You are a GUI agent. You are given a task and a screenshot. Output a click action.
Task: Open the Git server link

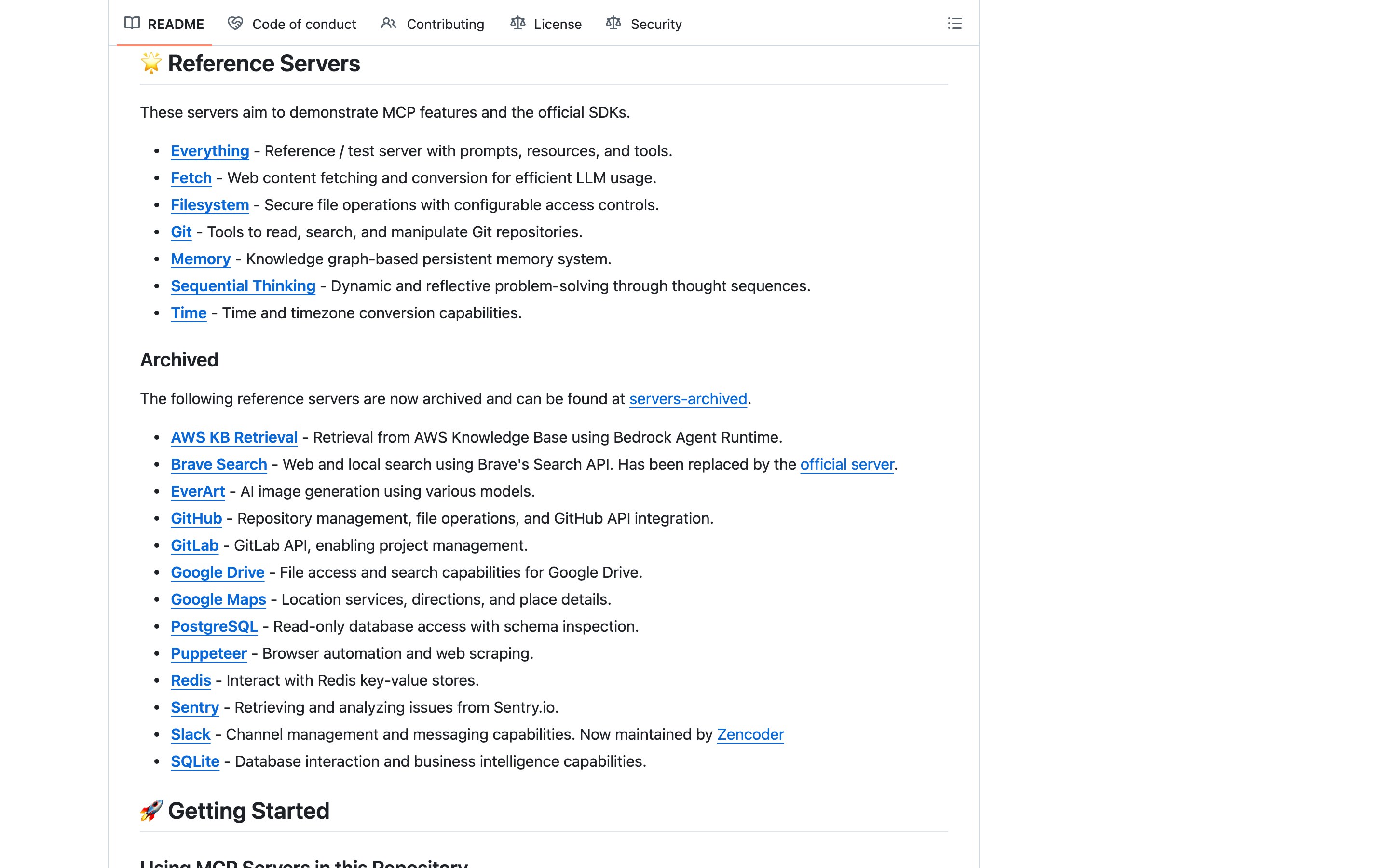click(181, 232)
